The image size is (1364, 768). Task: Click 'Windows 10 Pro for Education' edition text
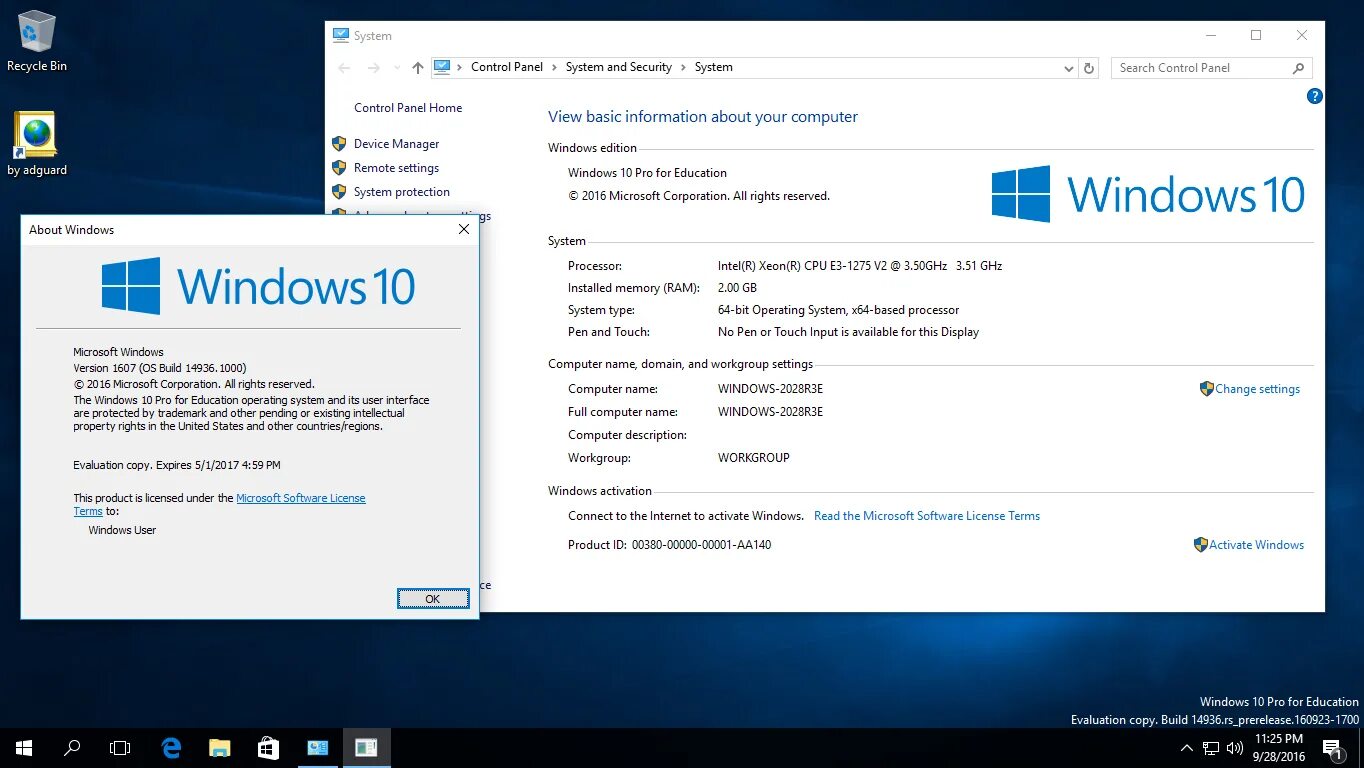pos(647,173)
